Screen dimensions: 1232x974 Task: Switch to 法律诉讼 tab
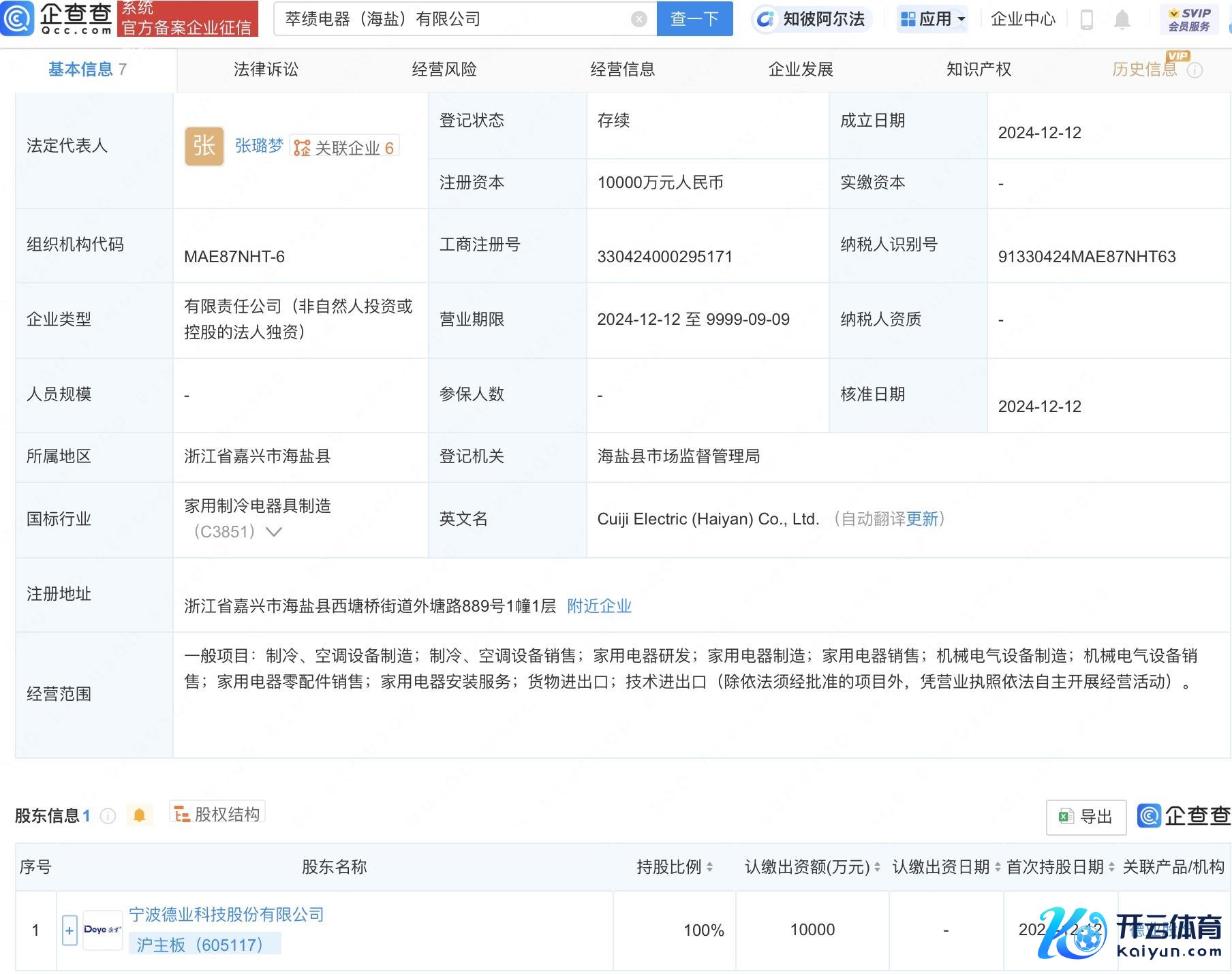click(266, 69)
